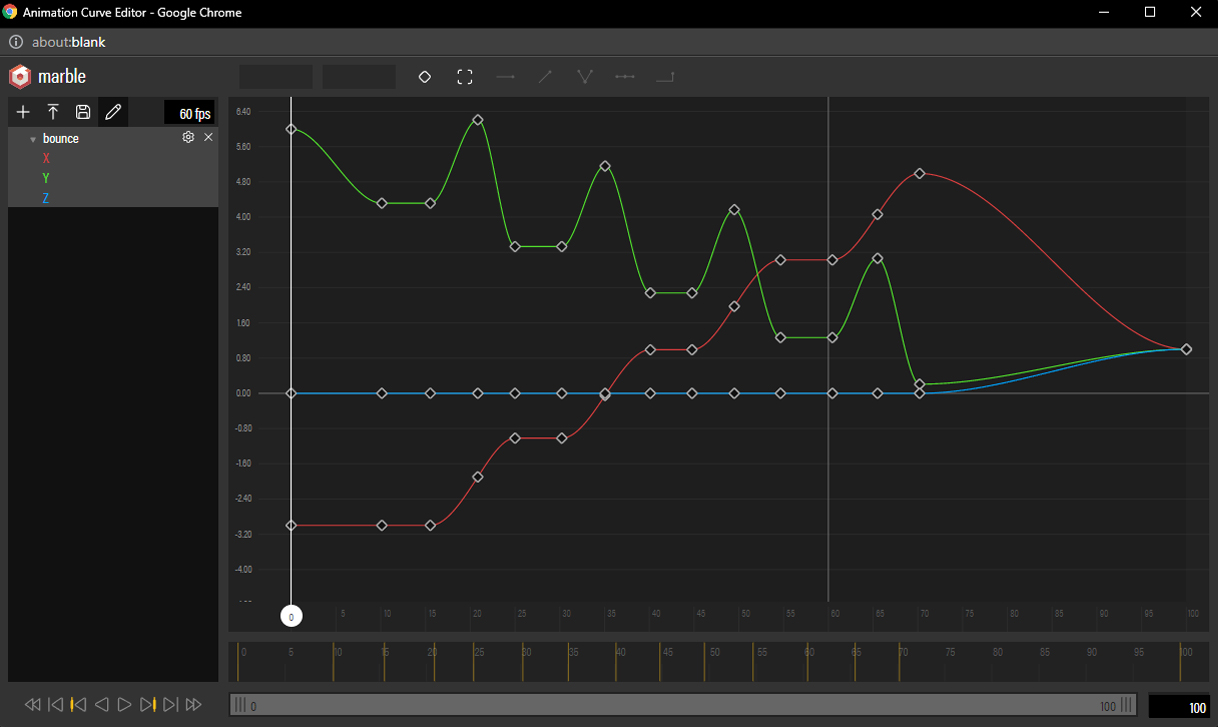This screenshot has width=1218, height=727.
Task: Jump to the previous keyframe (yellow marker)
Action: 78,705
